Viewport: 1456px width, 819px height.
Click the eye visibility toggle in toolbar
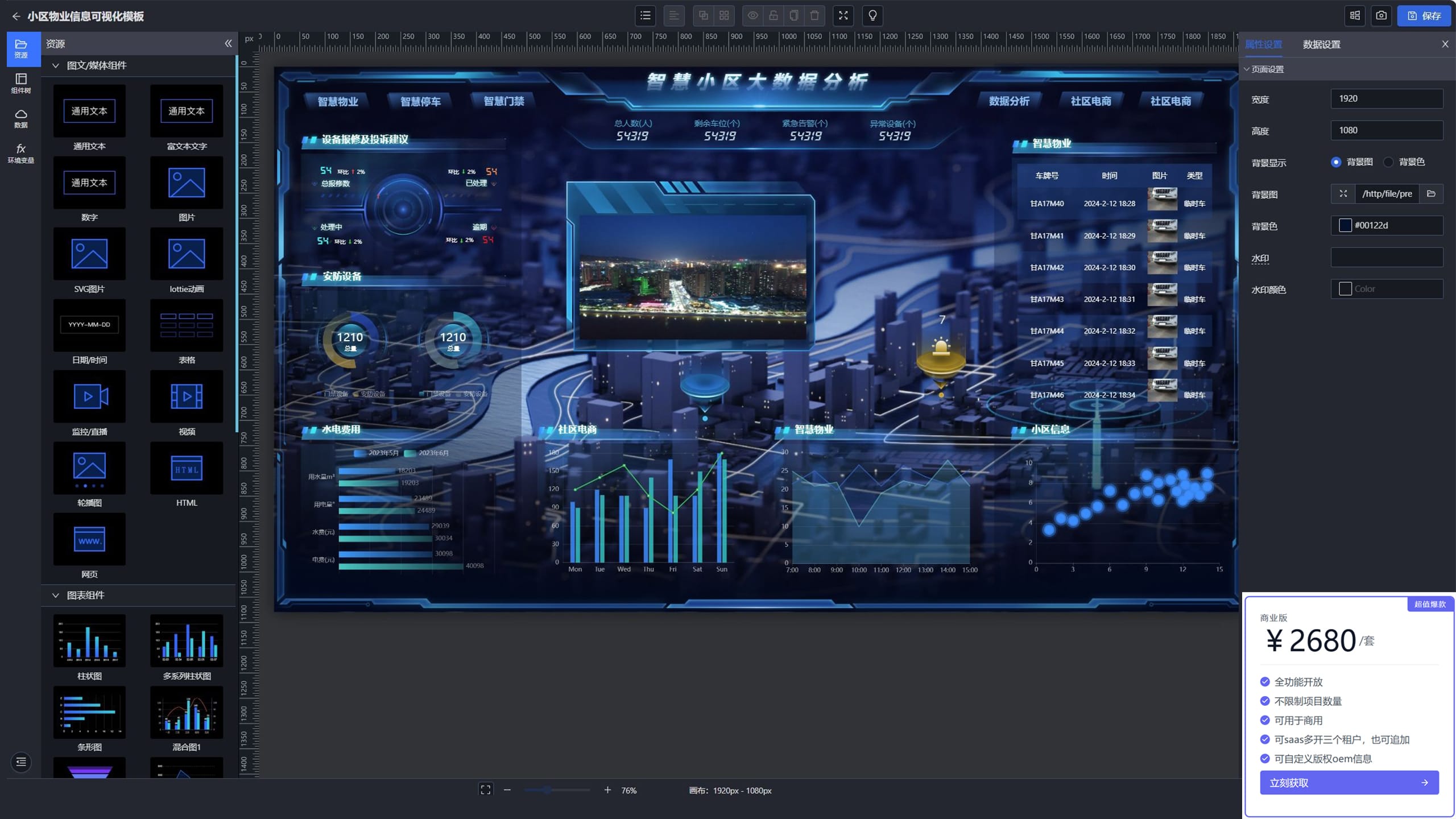point(752,16)
